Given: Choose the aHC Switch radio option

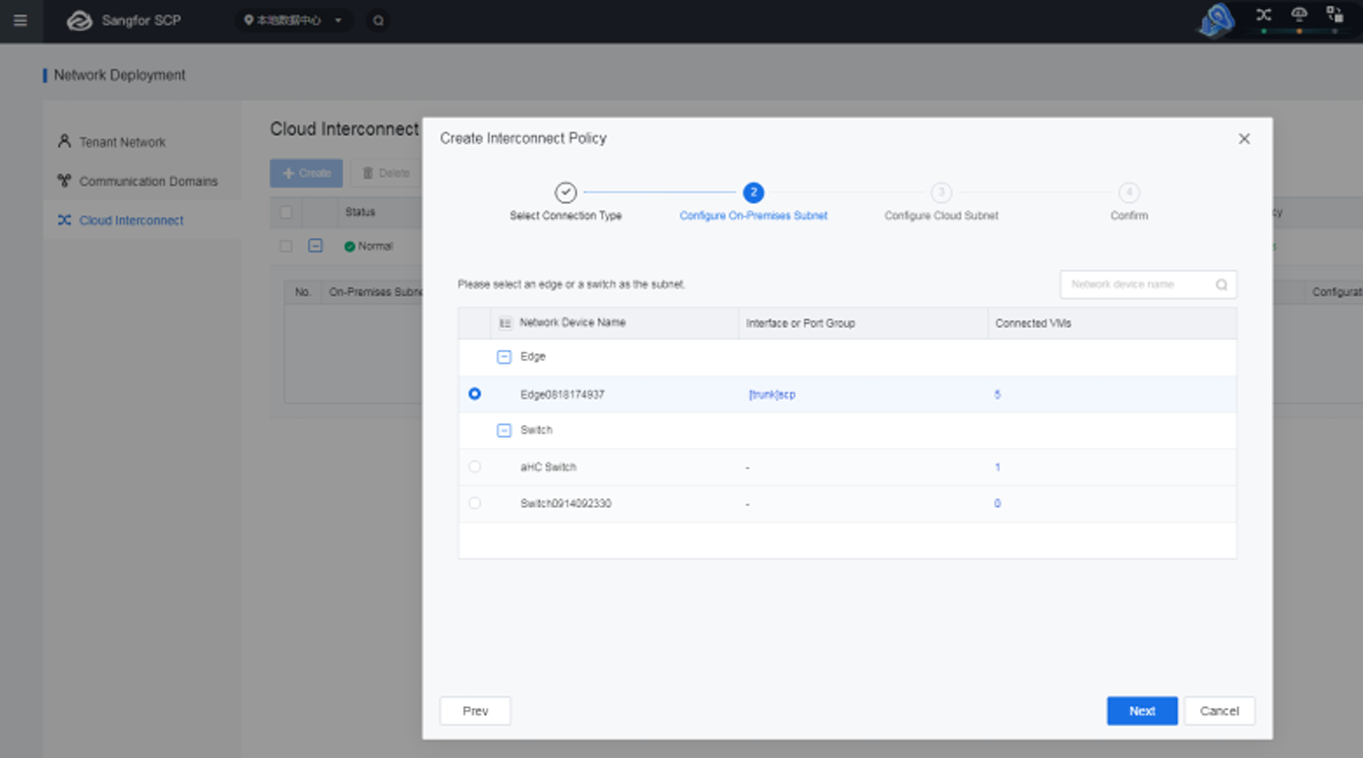Looking at the screenshot, I should coord(474,466).
